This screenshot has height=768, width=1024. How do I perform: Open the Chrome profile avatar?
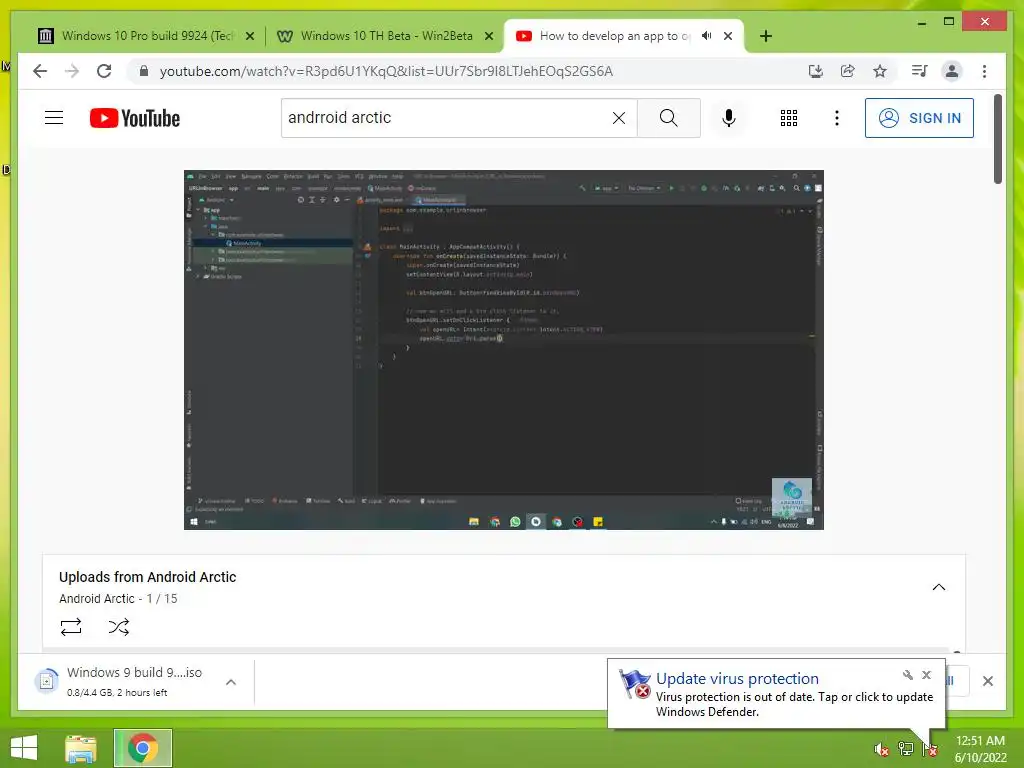click(952, 71)
